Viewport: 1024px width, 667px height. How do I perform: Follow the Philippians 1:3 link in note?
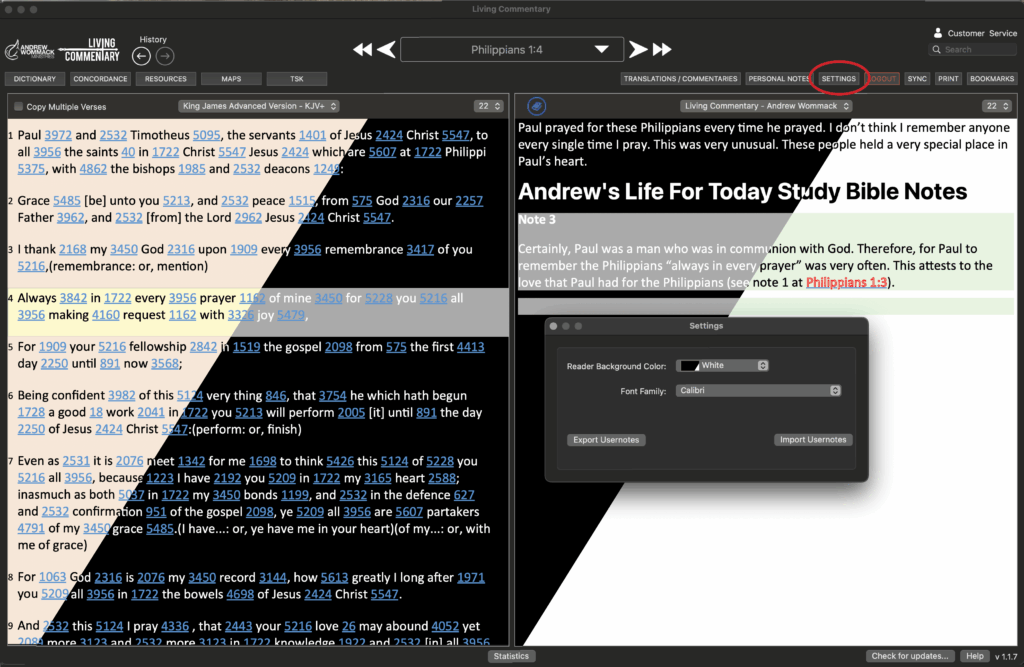pos(846,283)
